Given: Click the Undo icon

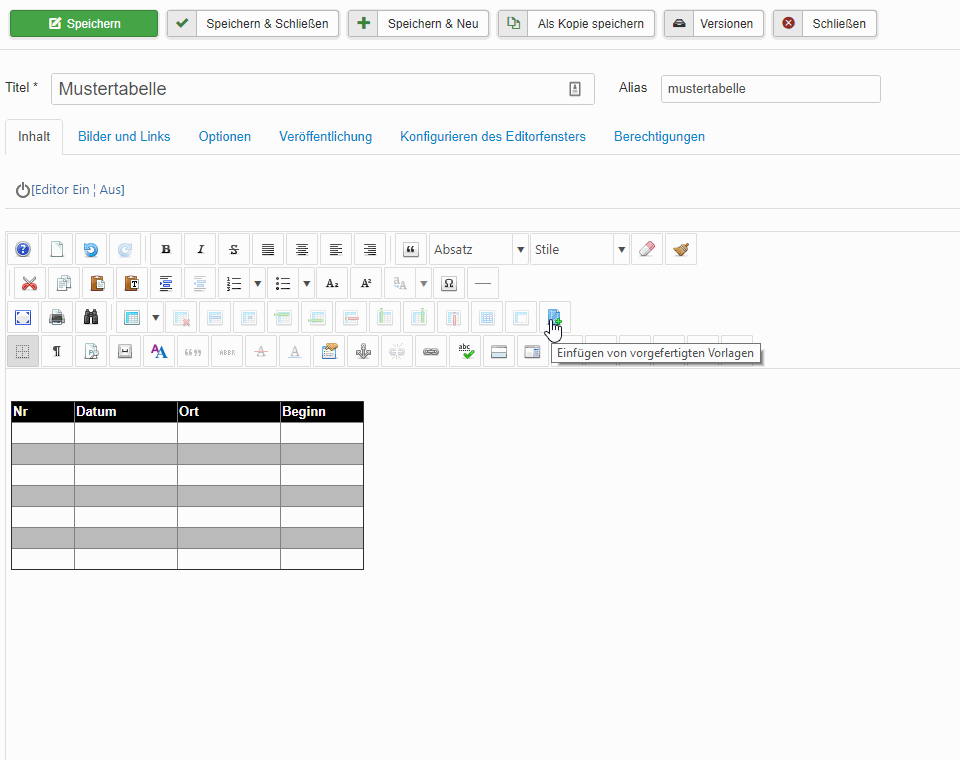Looking at the screenshot, I should click(x=91, y=250).
